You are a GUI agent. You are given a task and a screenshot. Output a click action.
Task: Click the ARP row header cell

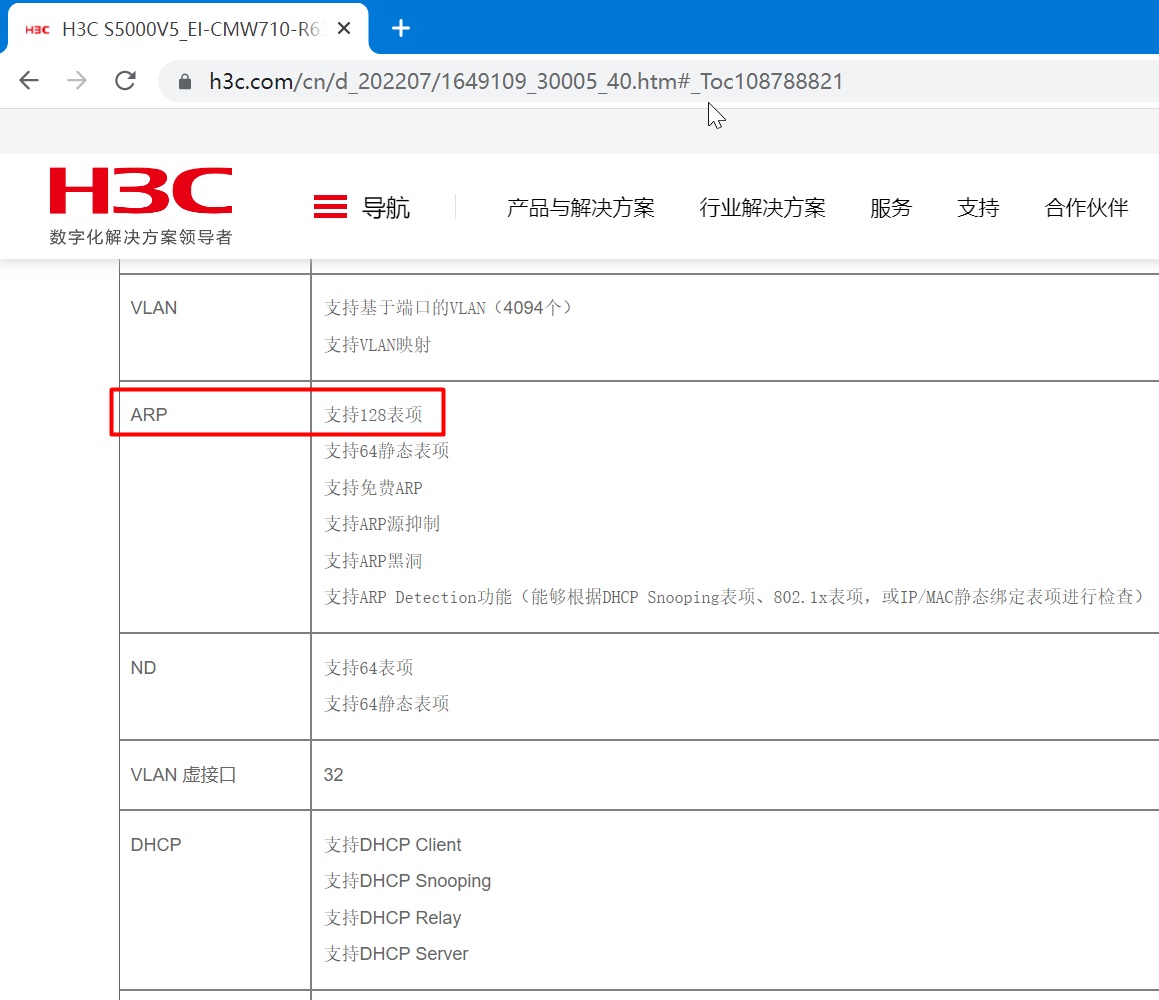215,507
